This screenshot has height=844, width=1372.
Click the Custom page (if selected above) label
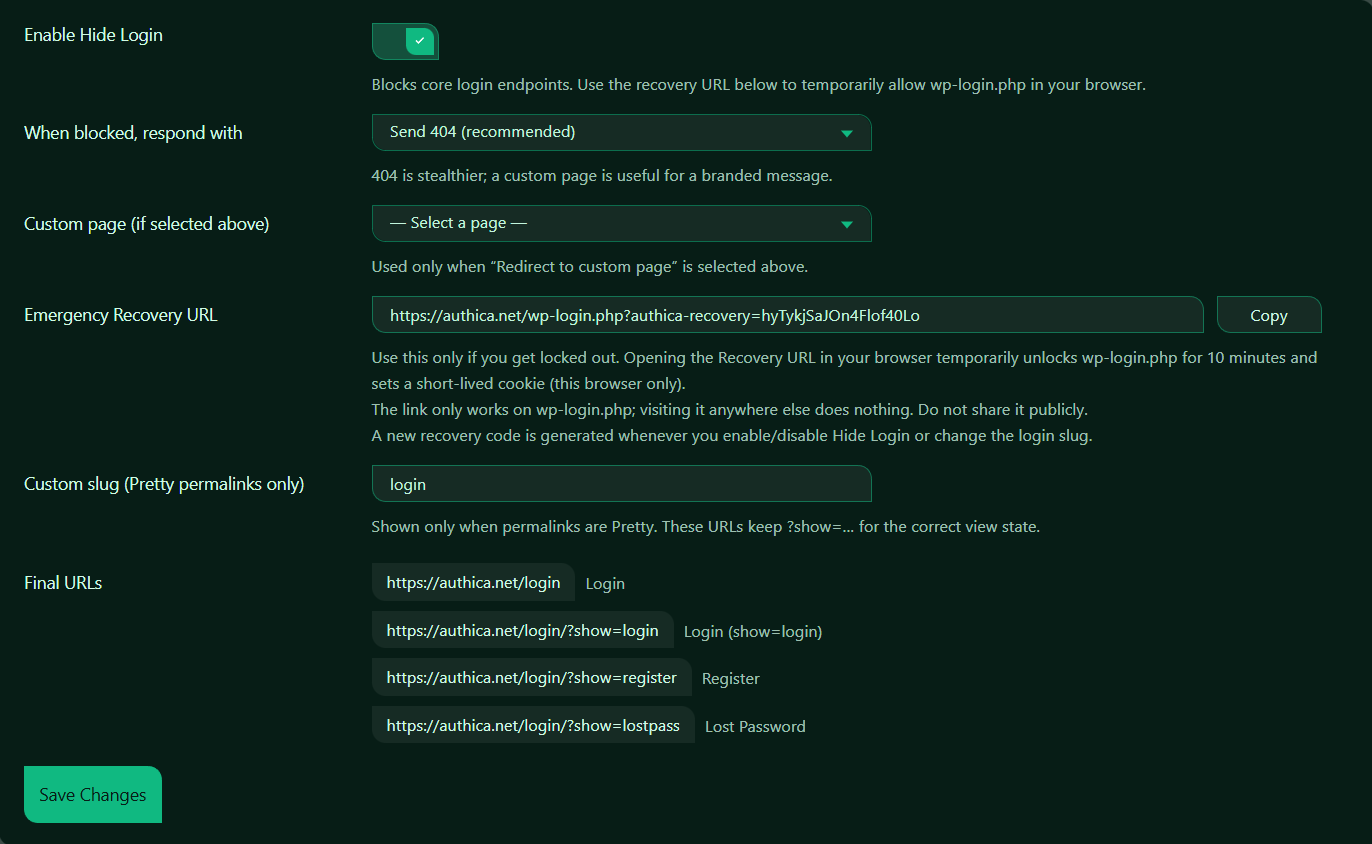click(146, 224)
